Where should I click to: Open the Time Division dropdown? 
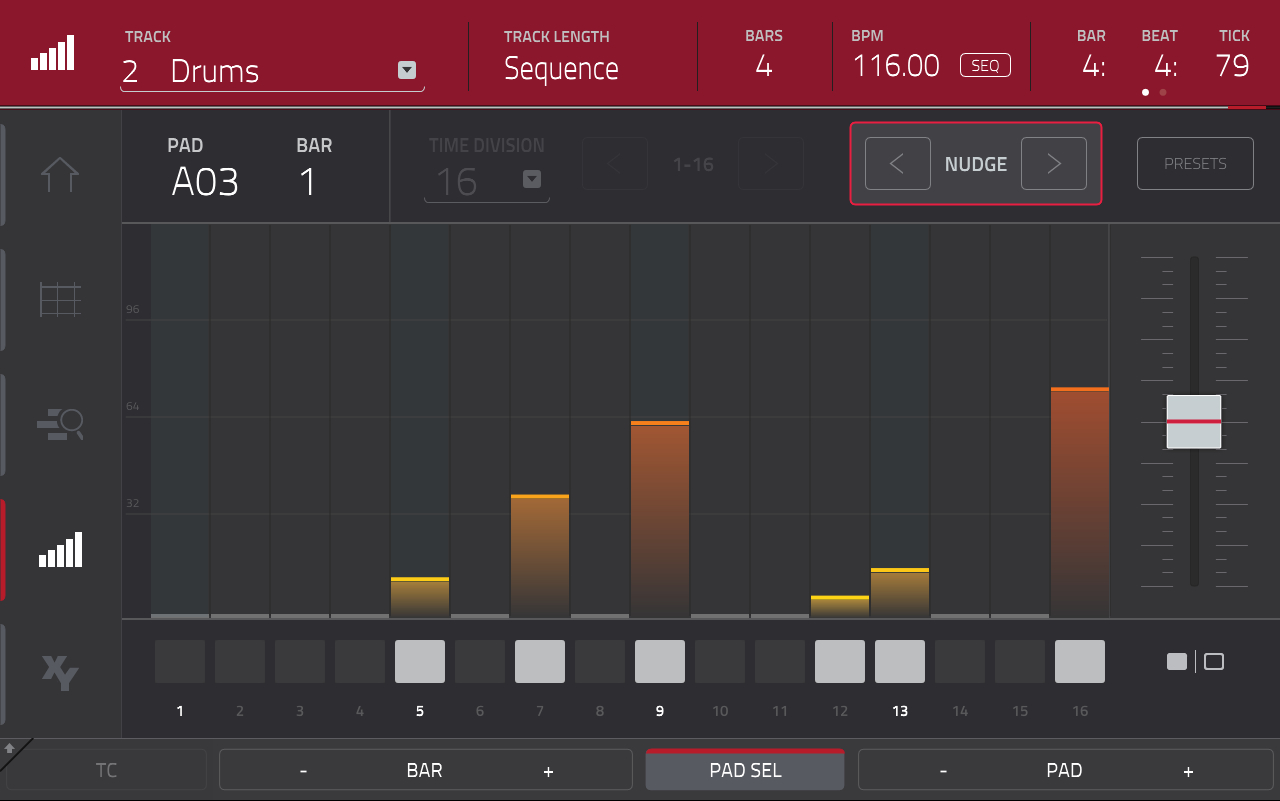point(531,180)
